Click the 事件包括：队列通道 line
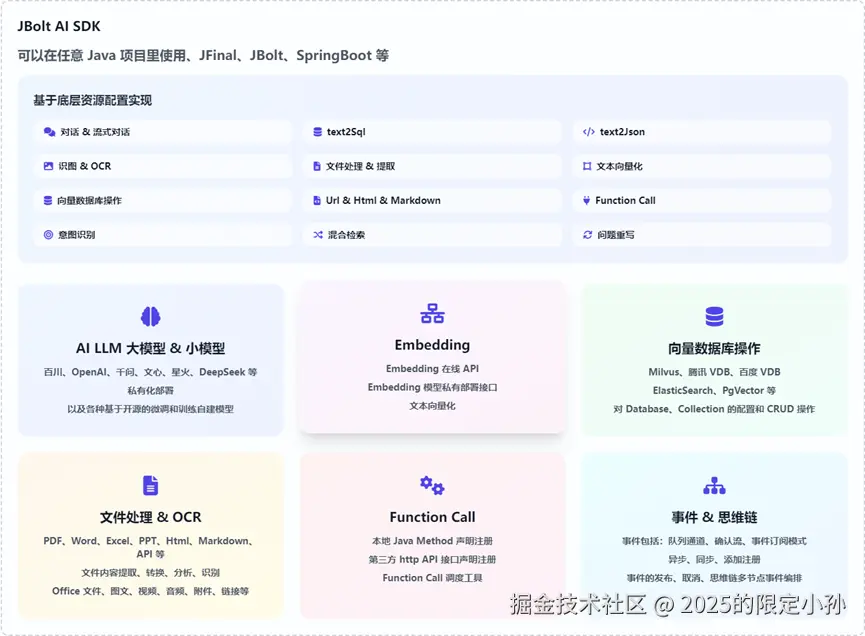865x636 pixels. pos(714,541)
